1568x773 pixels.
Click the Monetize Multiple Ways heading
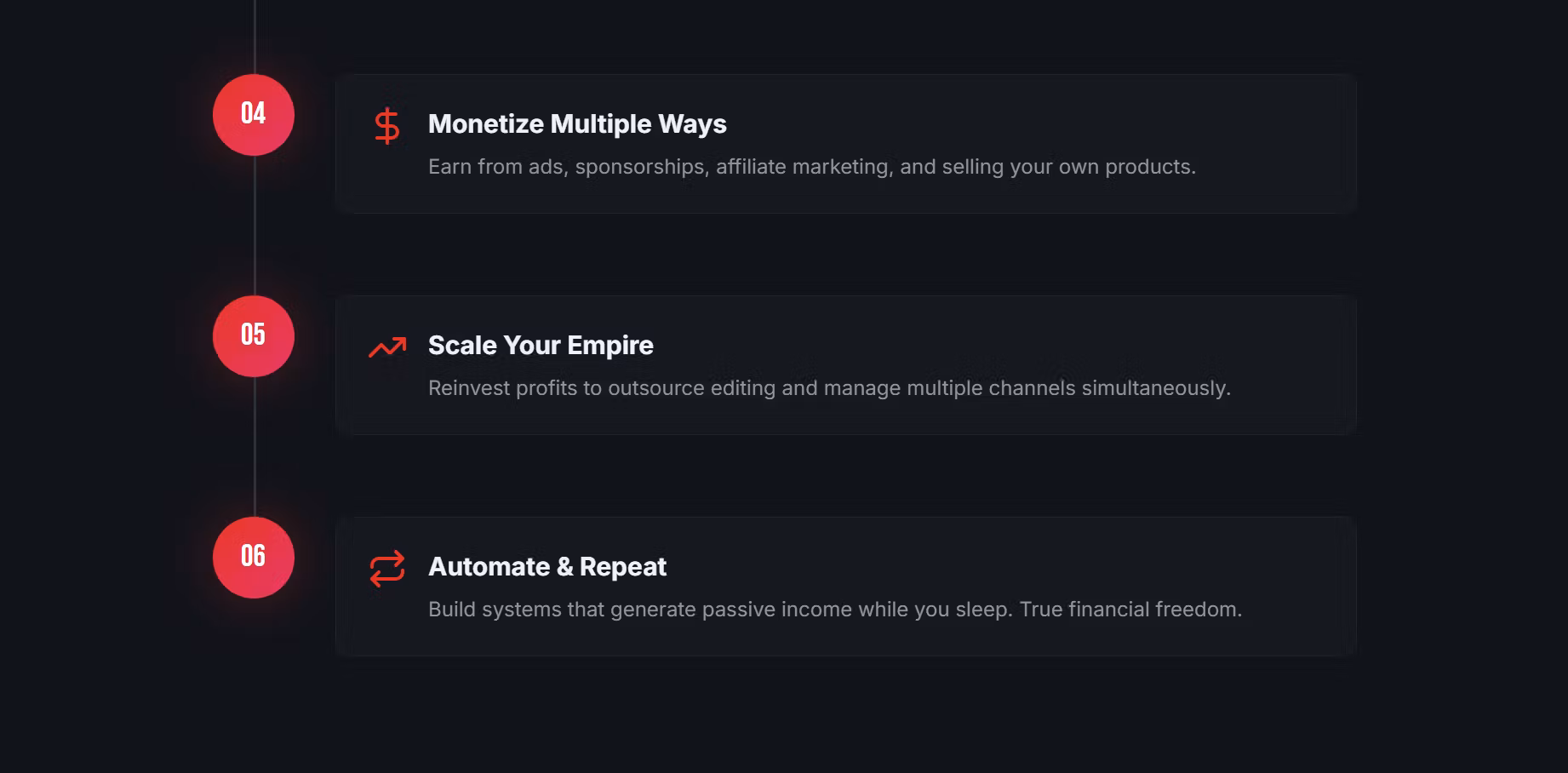(577, 124)
